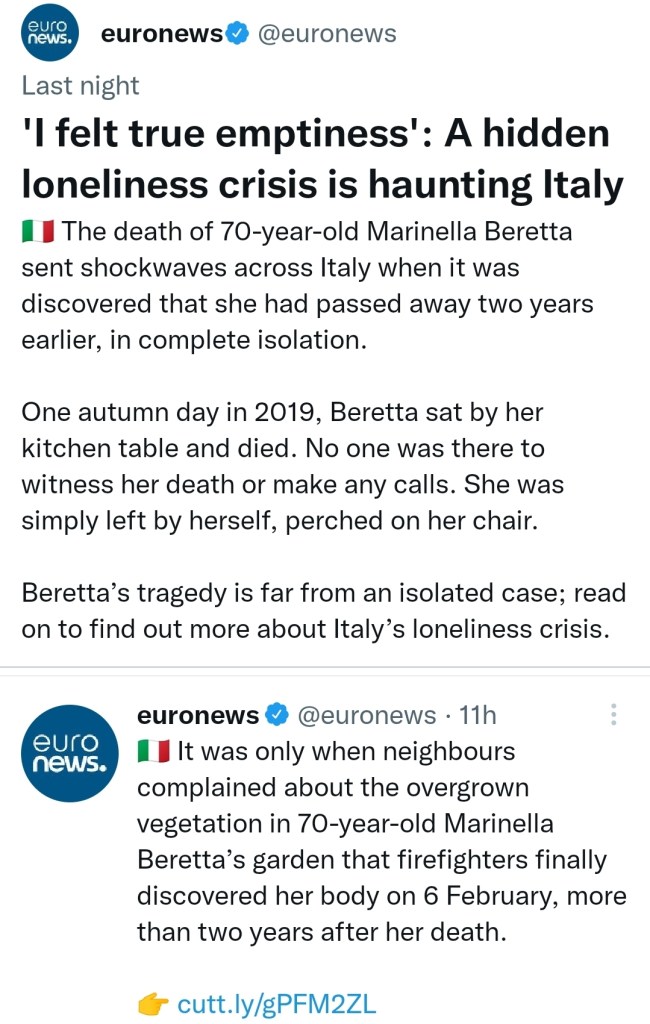
Task: Tap the "Last night" date label
Action: (80, 85)
